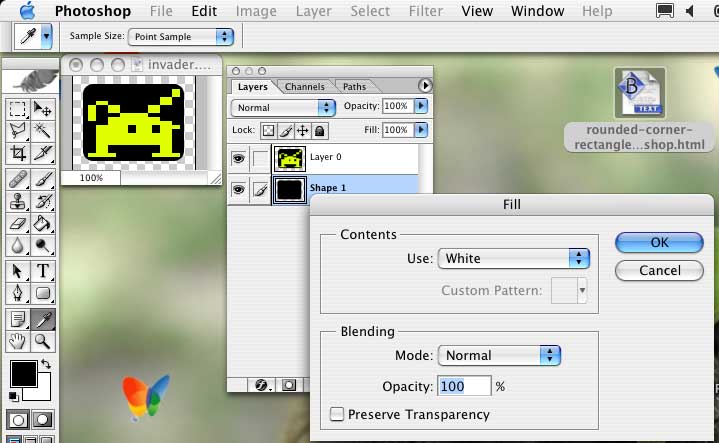Switch to Standard editing mode

click(18, 420)
